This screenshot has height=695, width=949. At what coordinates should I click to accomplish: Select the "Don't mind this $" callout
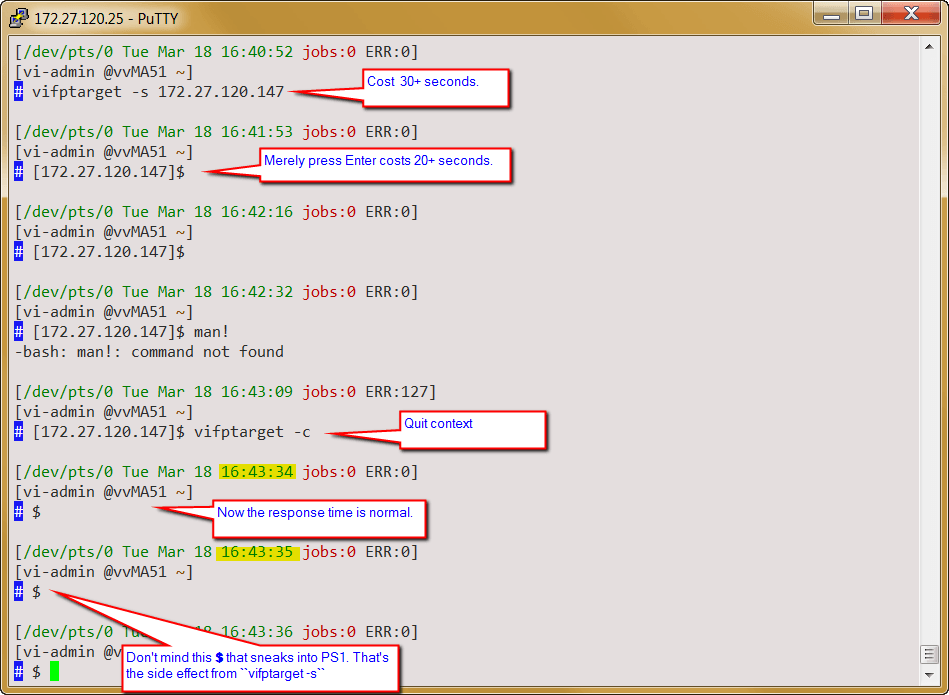pos(258,665)
